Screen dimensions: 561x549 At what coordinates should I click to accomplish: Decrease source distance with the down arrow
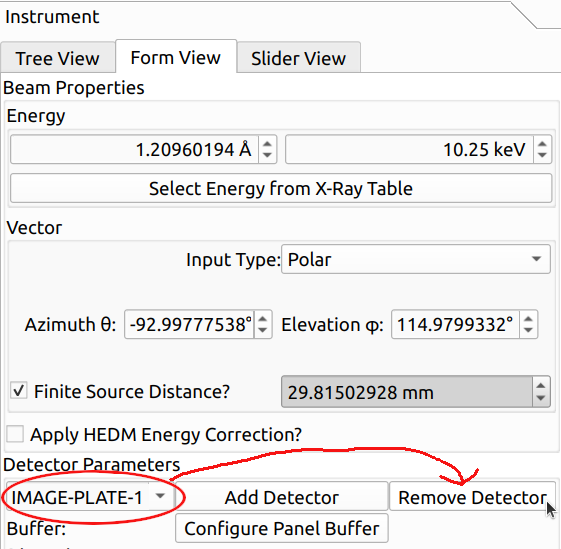click(x=541, y=398)
